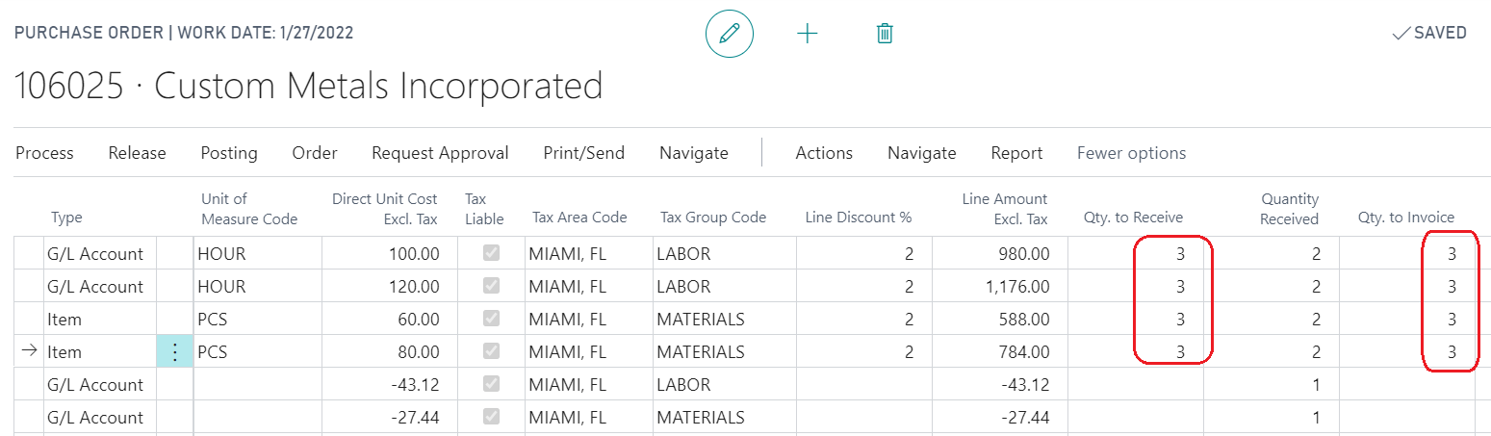This screenshot has width=1491, height=436.
Task: Click the Line Amount Excl. Tax column header
Action: (x=1004, y=208)
